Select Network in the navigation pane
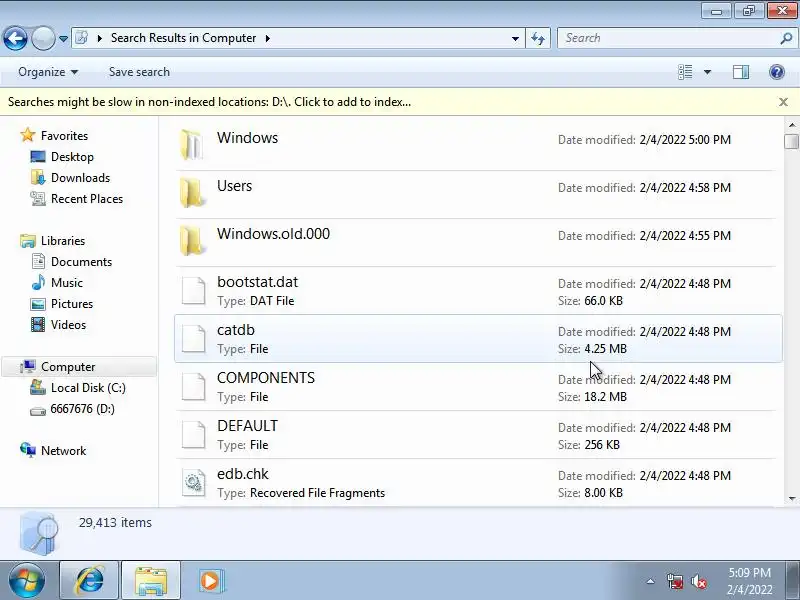Viewport: 800px width, 600px height. (63, 451)
